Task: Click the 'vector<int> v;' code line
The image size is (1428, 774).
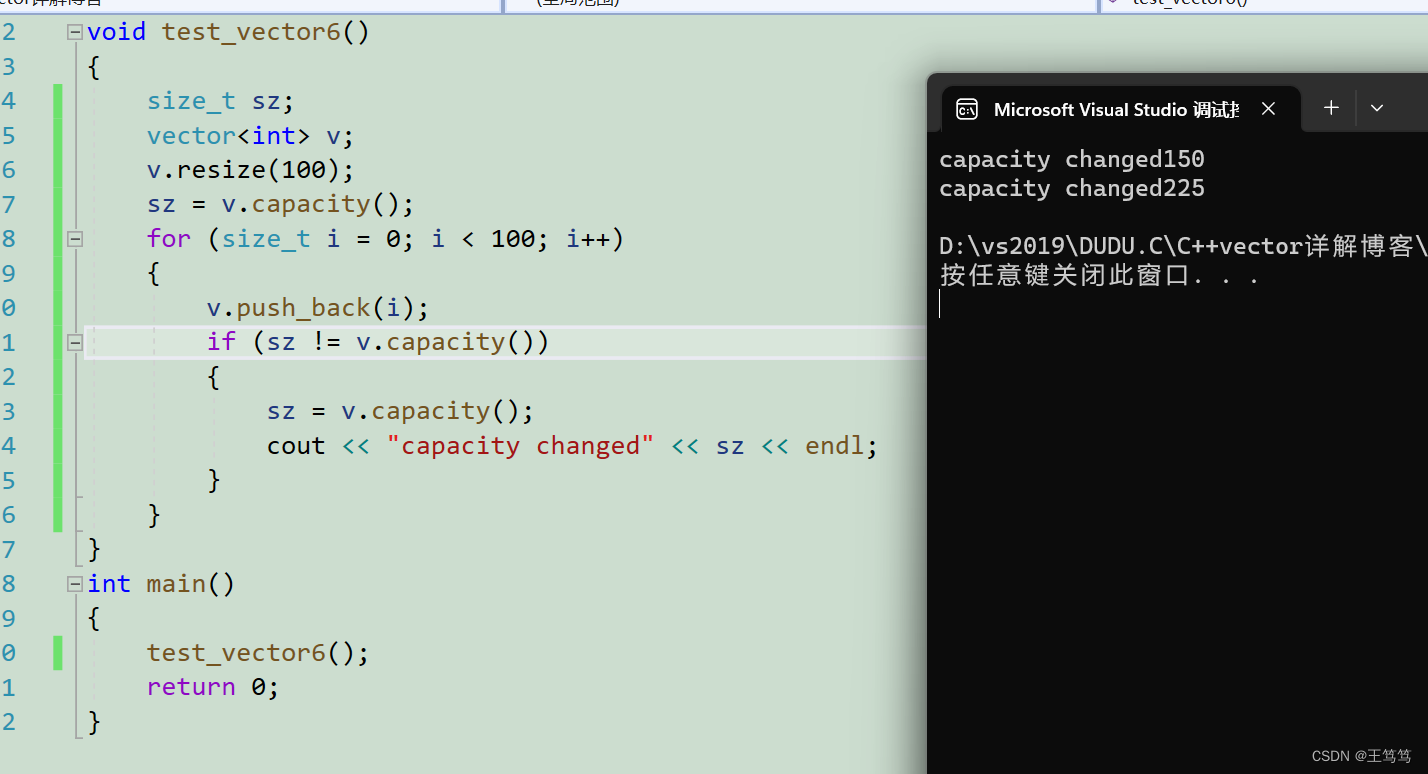Action: pyautogui.click(x=250, y=135)
